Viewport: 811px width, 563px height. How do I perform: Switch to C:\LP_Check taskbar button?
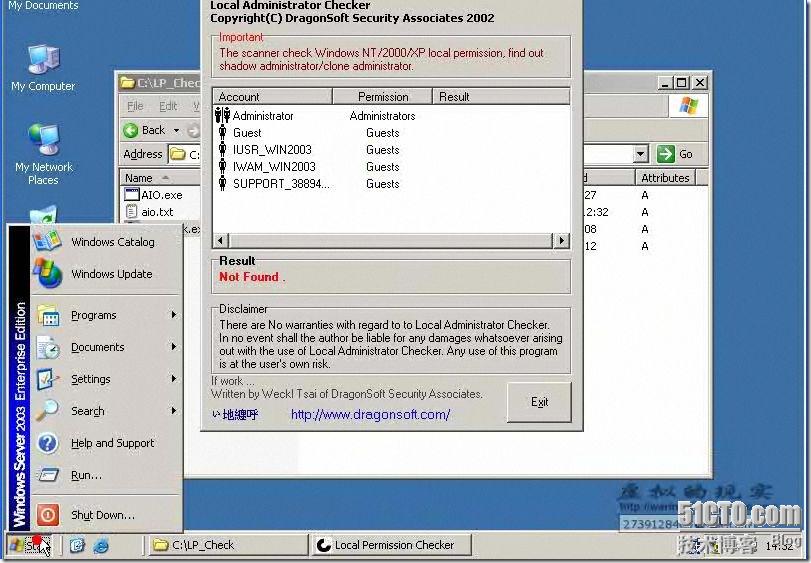(229, 545)
